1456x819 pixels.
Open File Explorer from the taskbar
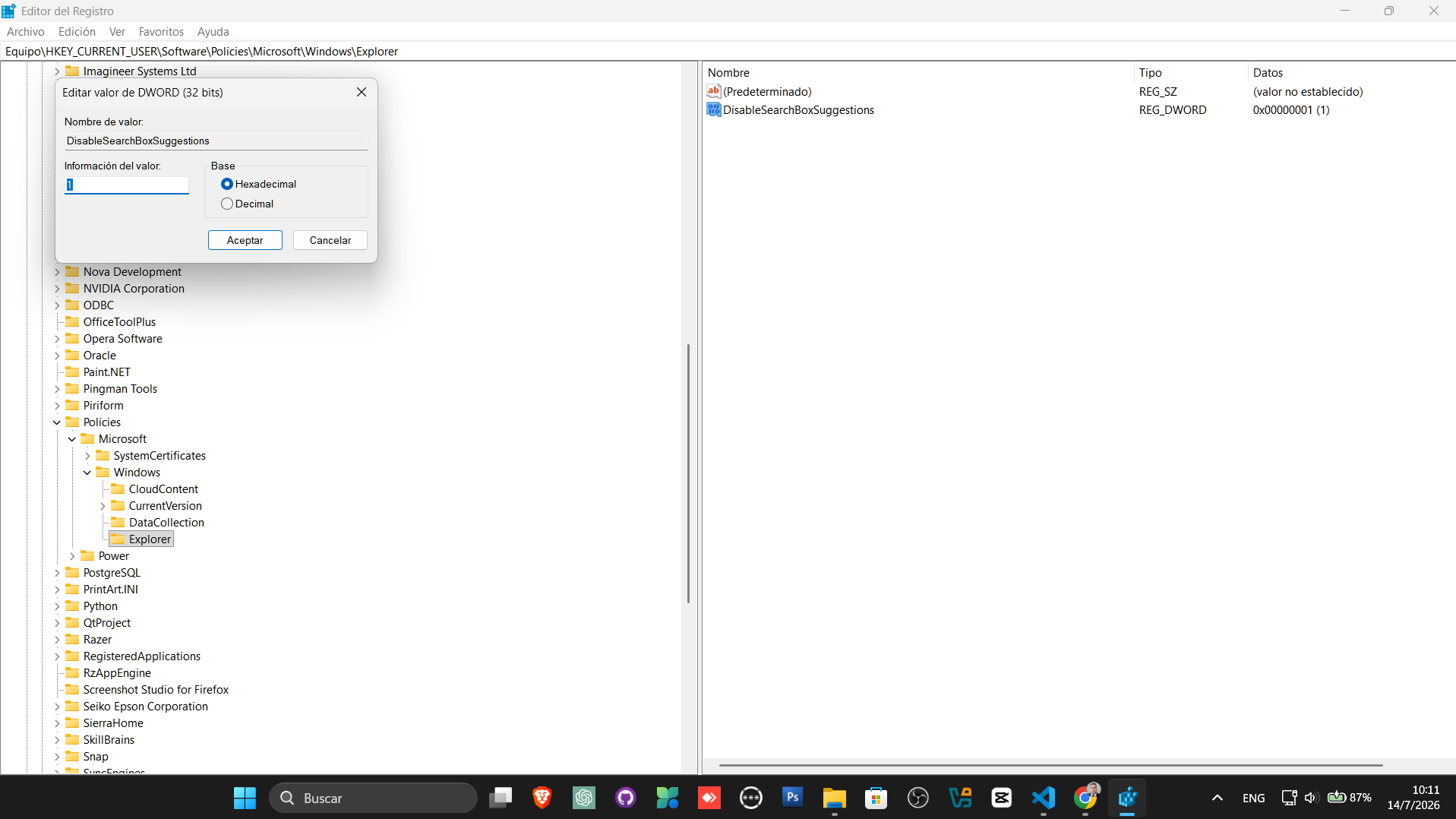(835, 798)
